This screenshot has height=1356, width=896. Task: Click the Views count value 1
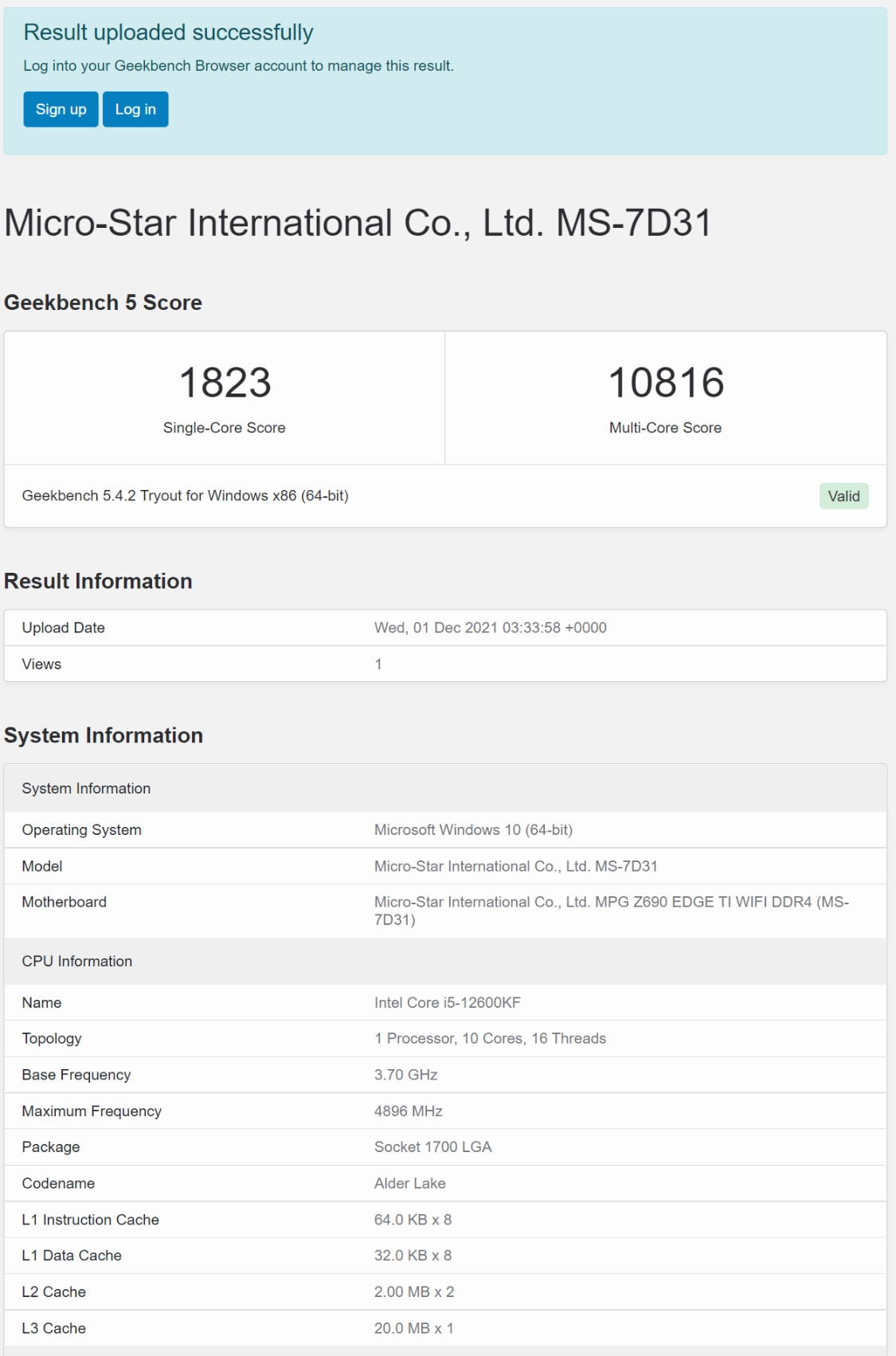point(378,664)
